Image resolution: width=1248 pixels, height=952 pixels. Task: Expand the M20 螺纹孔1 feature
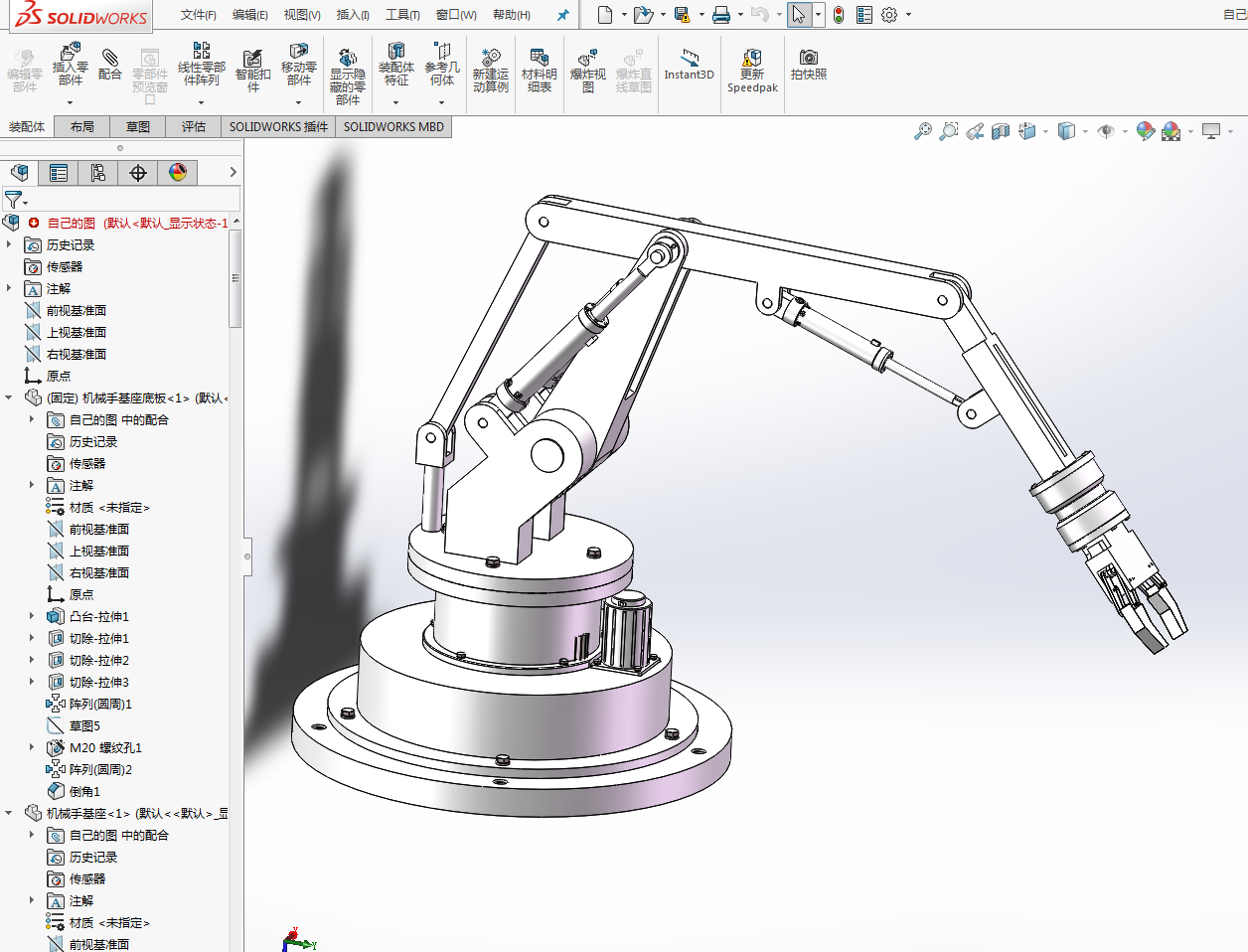click(32, 747)
